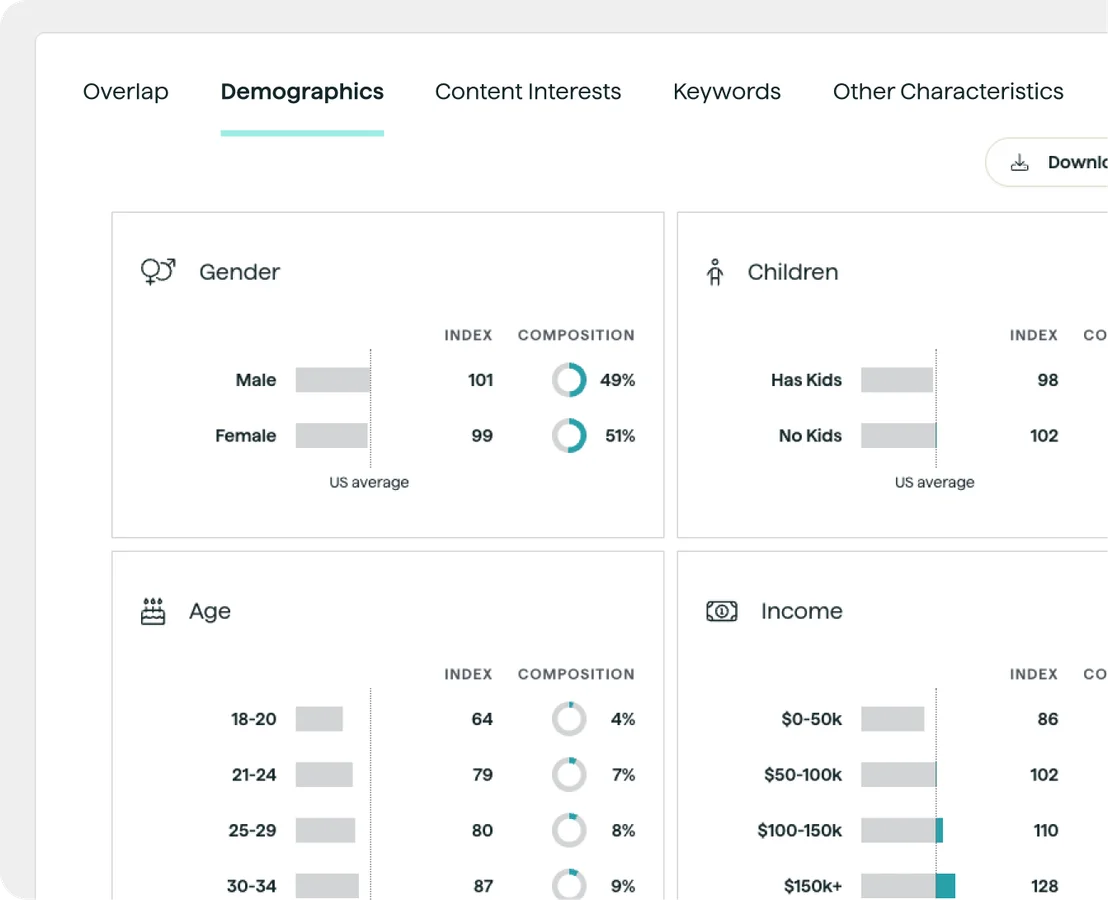Click the 25-29 age composition donut
This screenshot has height=900, width=1108.
569,831
